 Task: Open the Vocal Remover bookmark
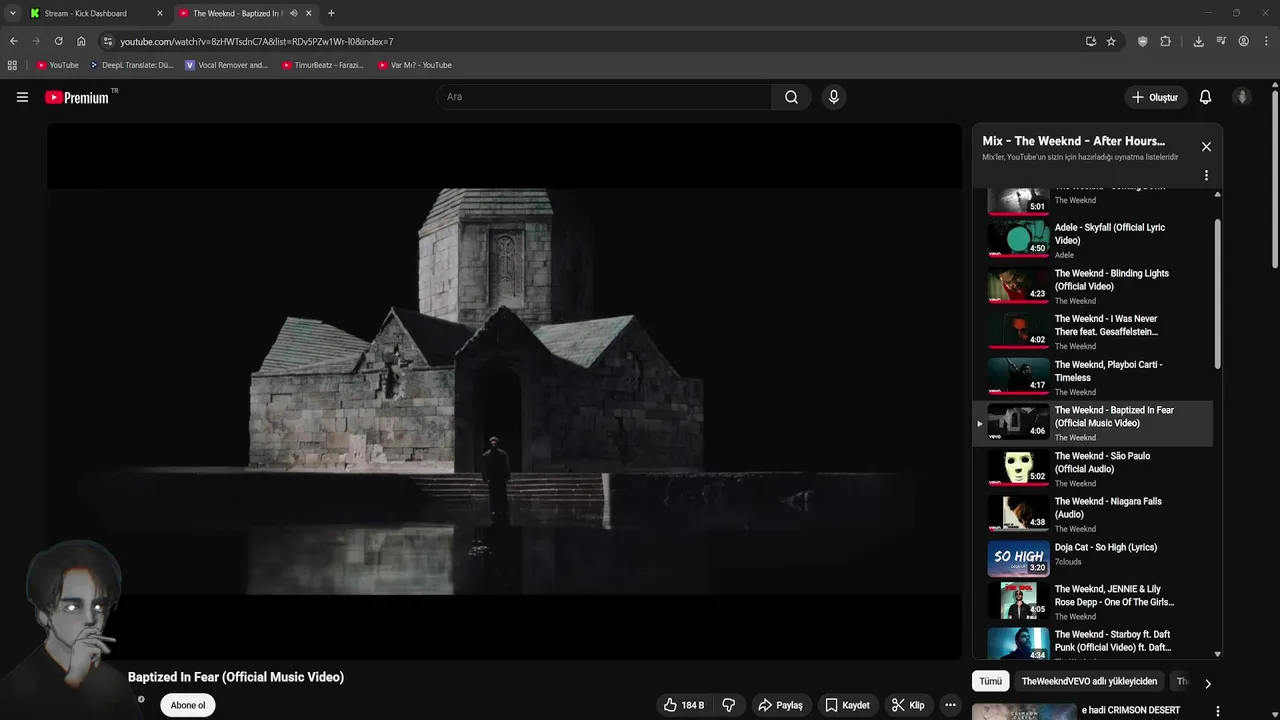pos(226,65)
